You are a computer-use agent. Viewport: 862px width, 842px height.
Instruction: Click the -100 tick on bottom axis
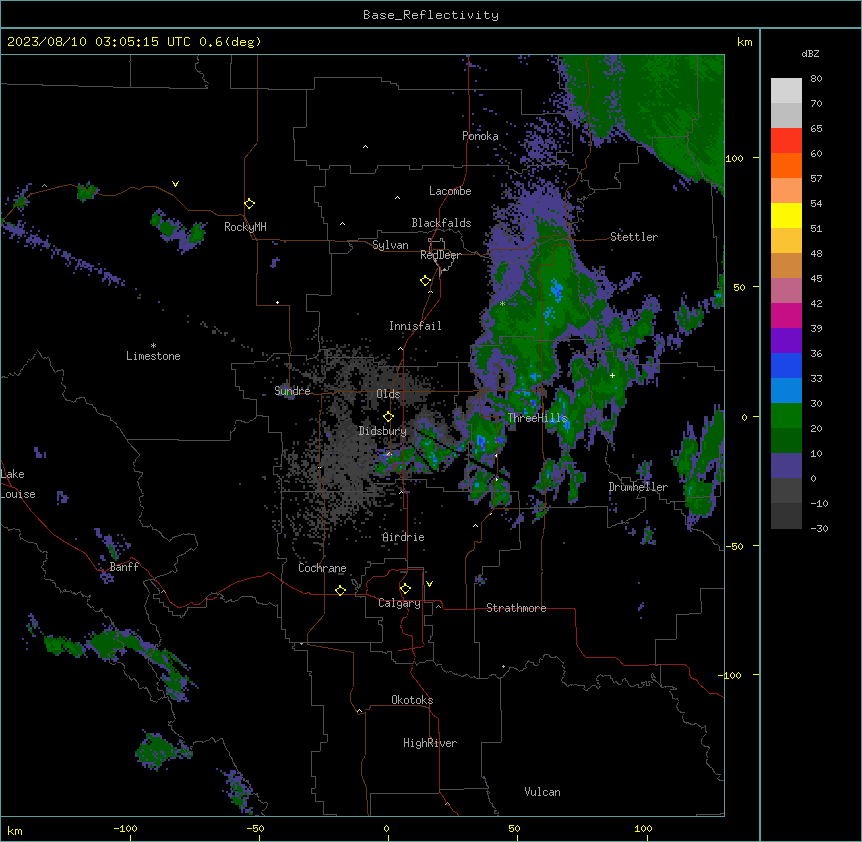click(125, 828)
